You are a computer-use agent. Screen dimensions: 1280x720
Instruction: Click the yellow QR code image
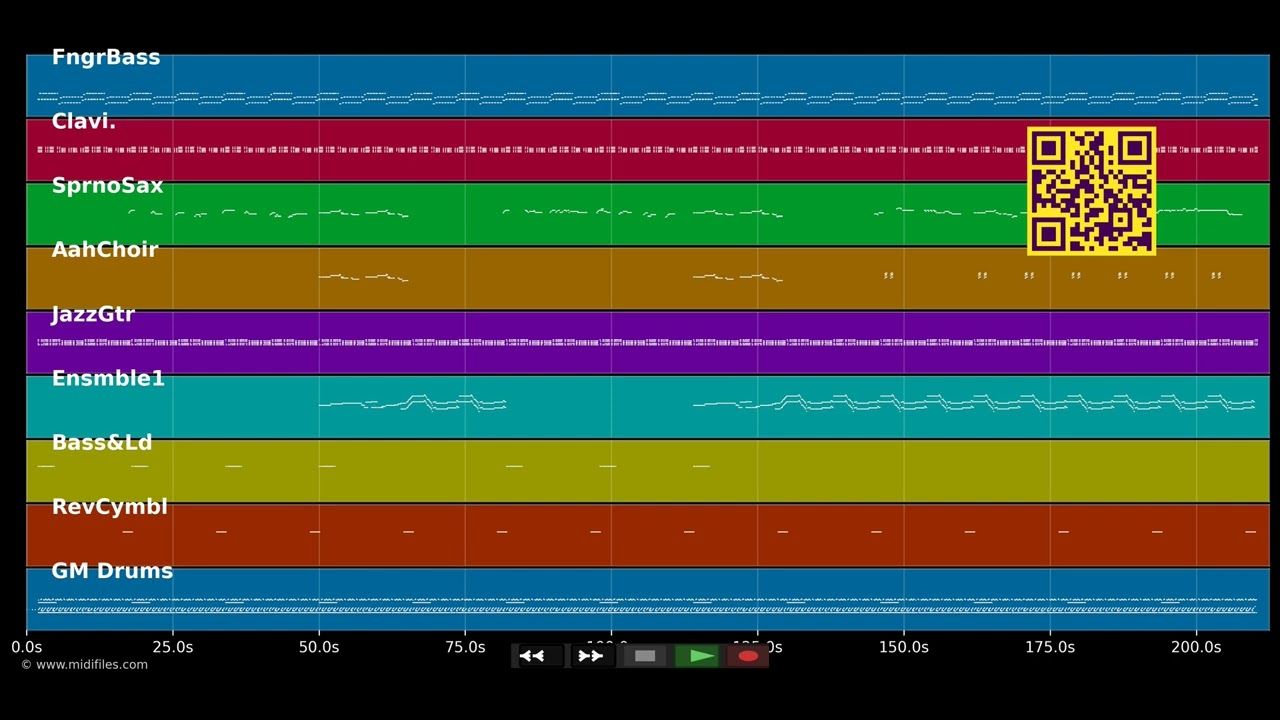(x=1091, y=191)
